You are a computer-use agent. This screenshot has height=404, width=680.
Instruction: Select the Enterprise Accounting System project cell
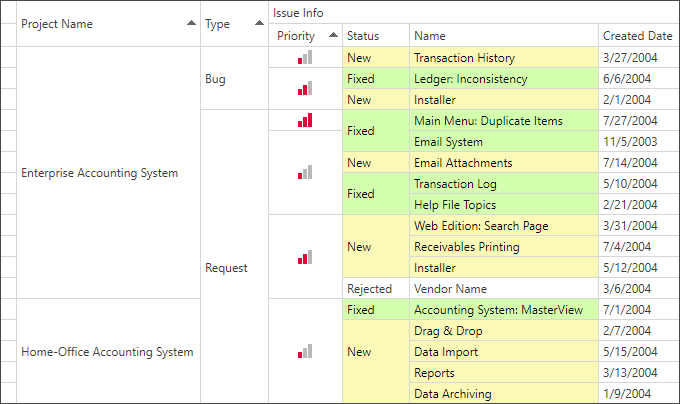100,173
